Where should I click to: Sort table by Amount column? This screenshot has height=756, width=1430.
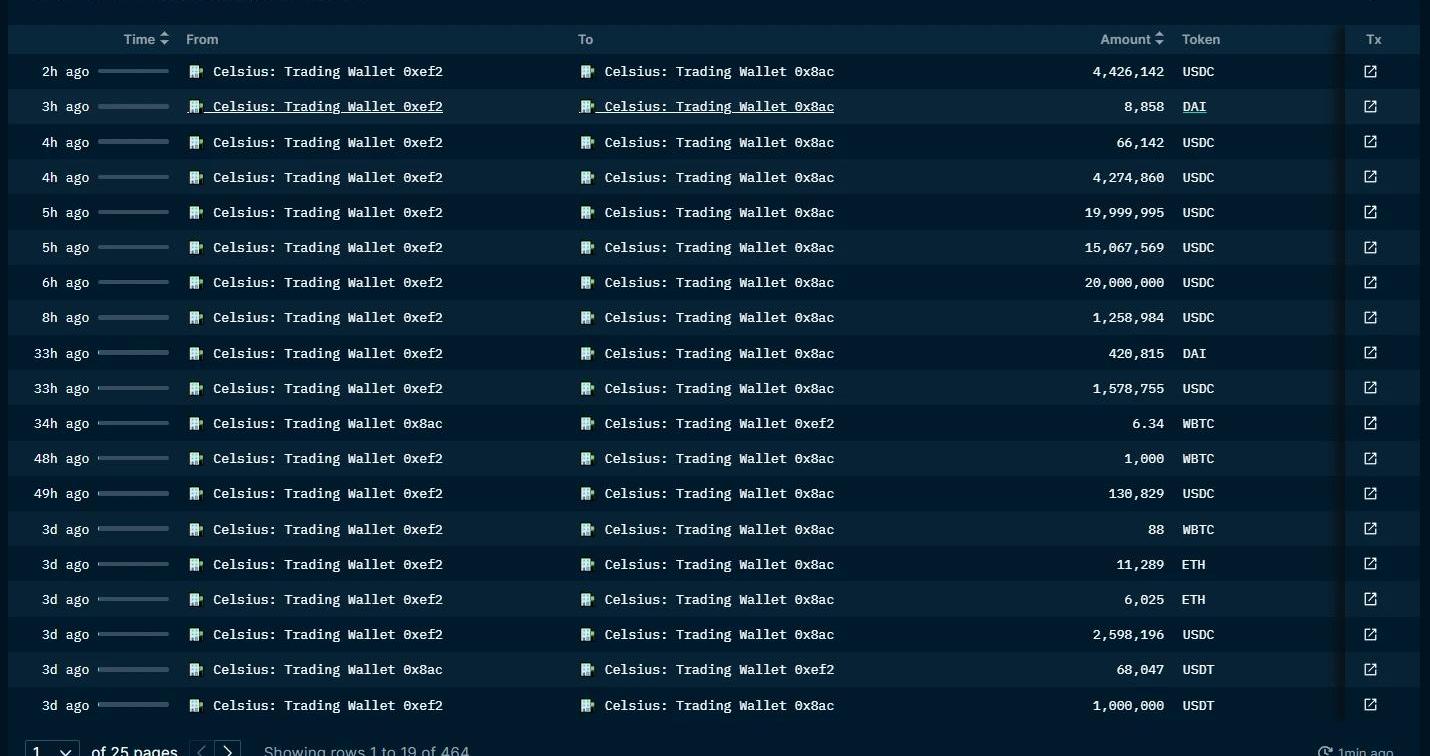[x=1132, y=39]
